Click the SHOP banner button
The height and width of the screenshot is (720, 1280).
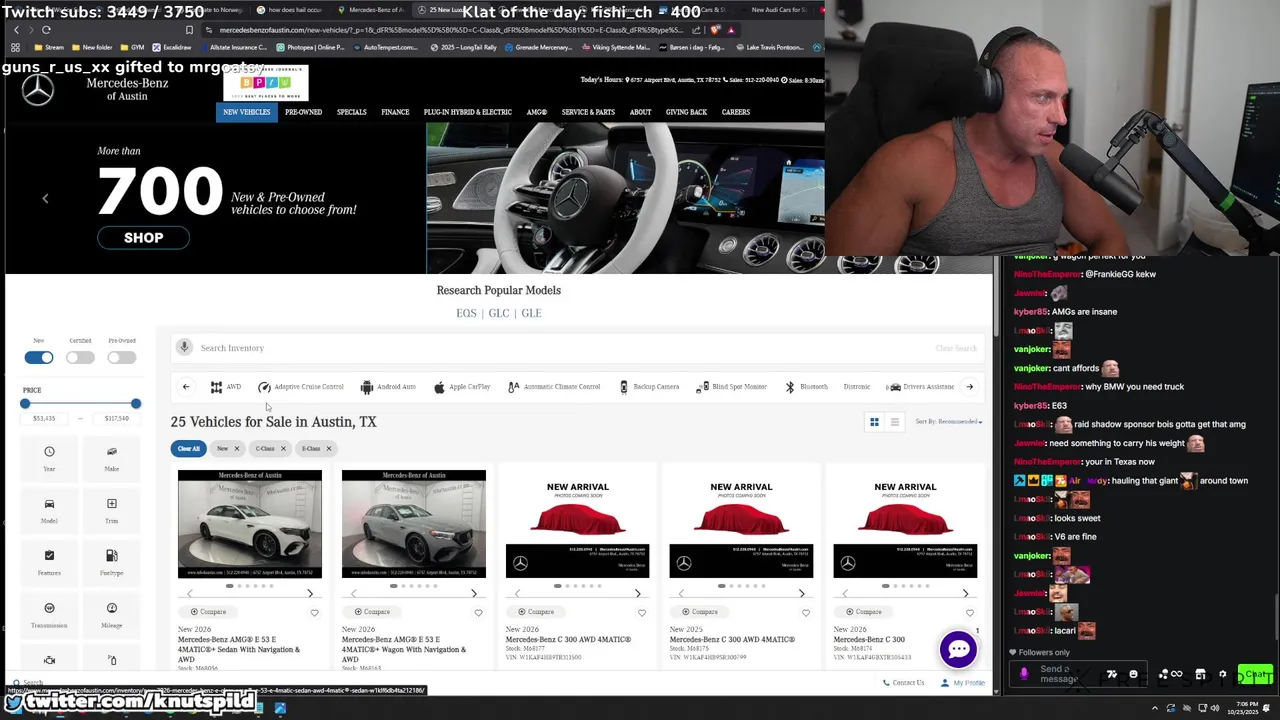(x=143, y=237)
